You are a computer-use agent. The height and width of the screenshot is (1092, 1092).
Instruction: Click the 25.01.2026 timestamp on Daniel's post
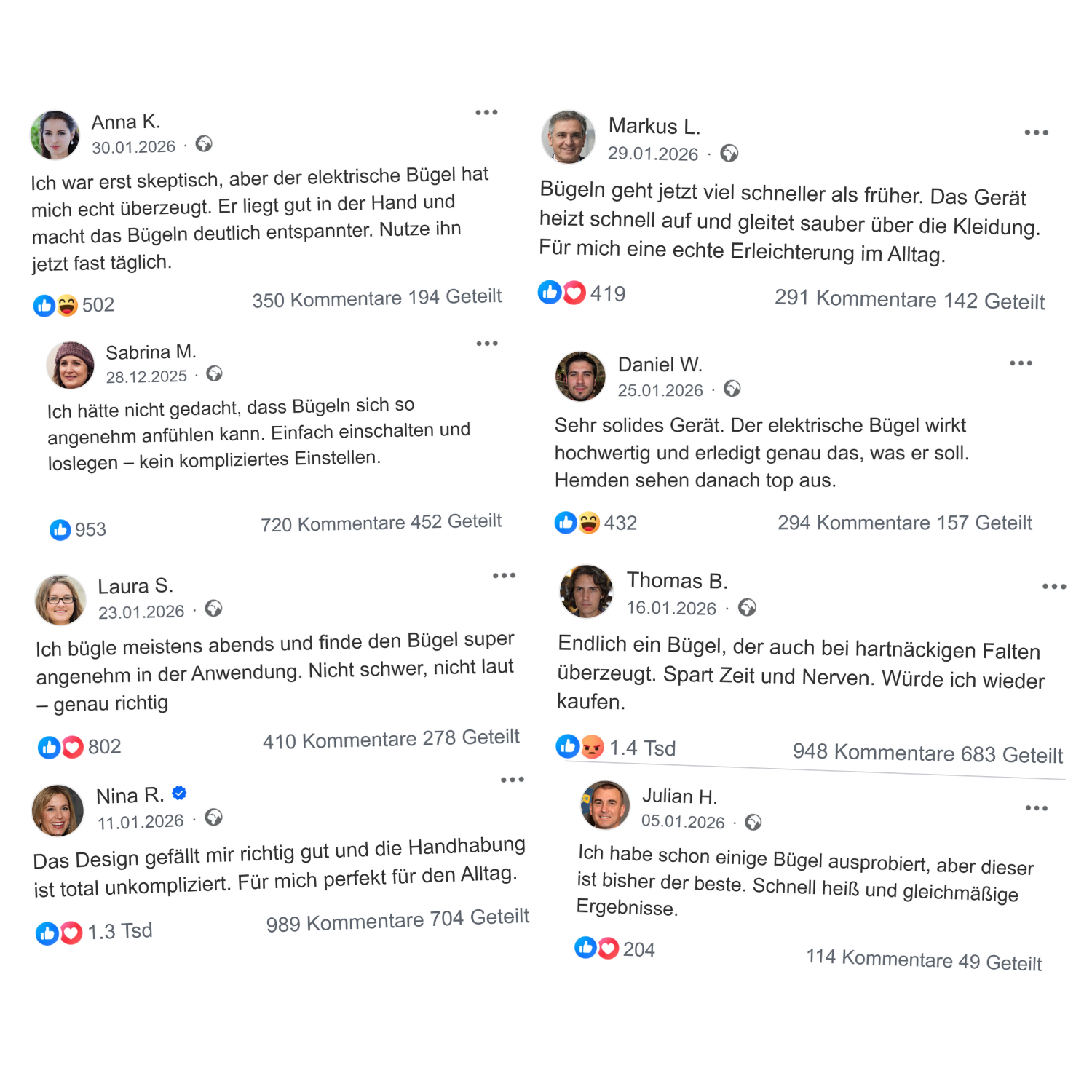pos(660,391)
